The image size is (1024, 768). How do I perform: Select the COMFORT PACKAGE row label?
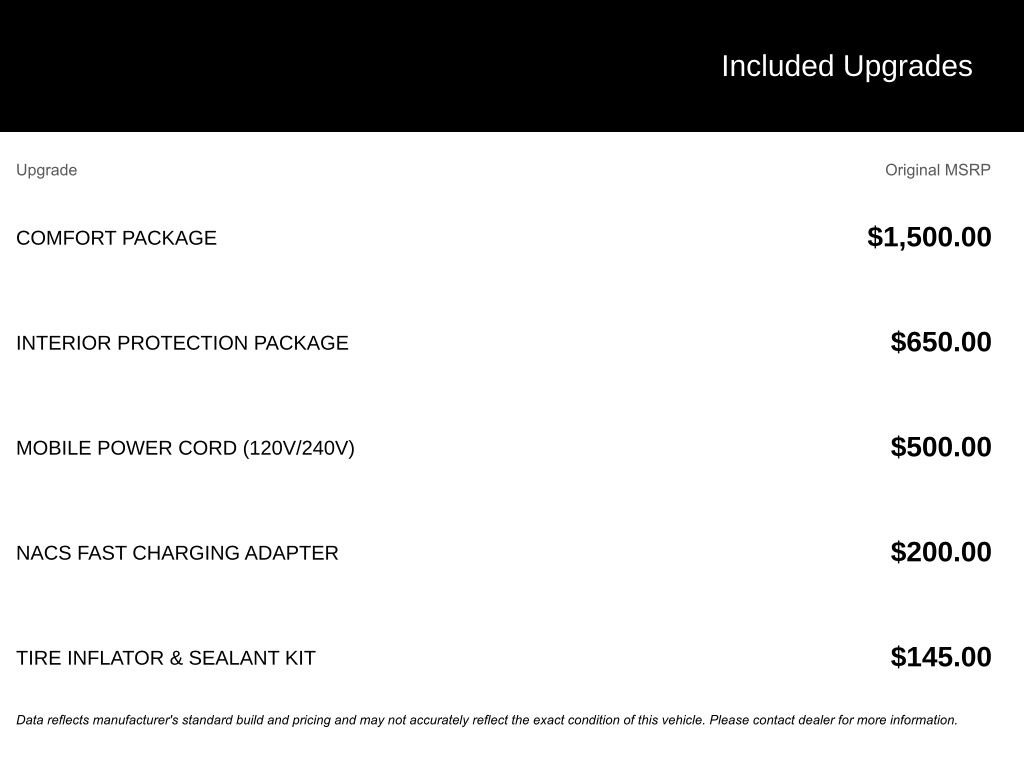[x=116, y=238]
